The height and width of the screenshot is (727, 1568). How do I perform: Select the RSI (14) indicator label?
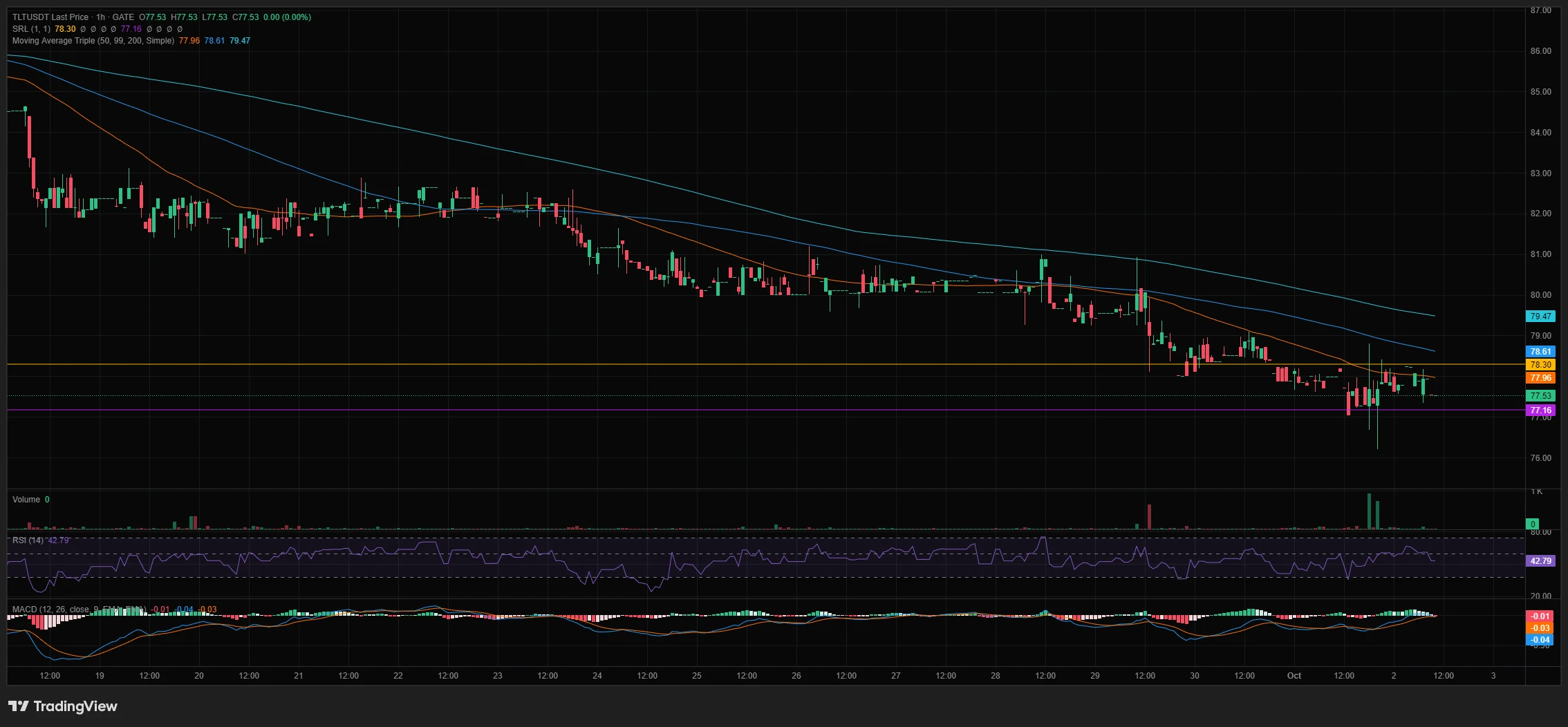(x=28, y=540)
